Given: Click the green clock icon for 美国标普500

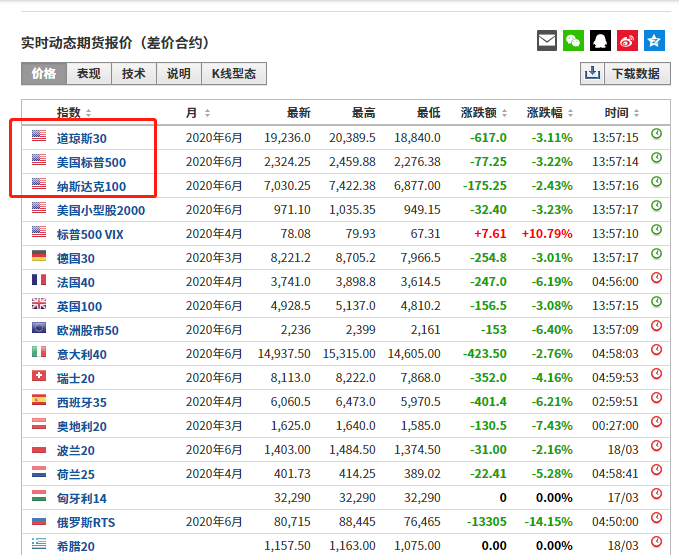Looking at the screenshot, I should pyautogui.click(x=656, y=158).
